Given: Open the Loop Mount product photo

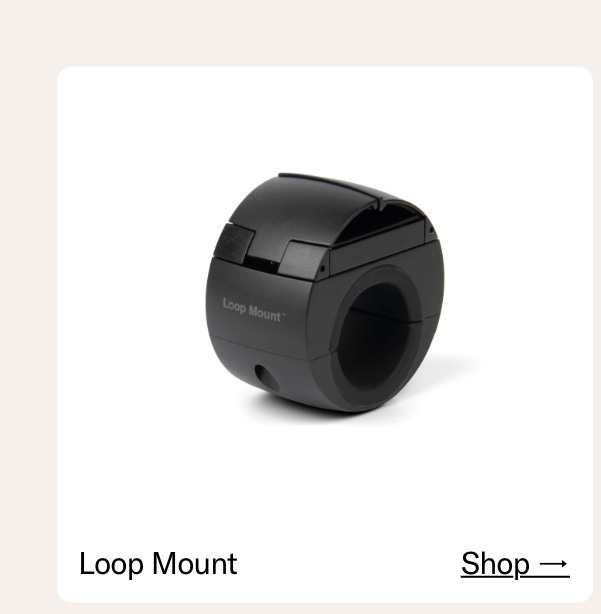Looking at the screenshot, I should click(x=325, y=293).
